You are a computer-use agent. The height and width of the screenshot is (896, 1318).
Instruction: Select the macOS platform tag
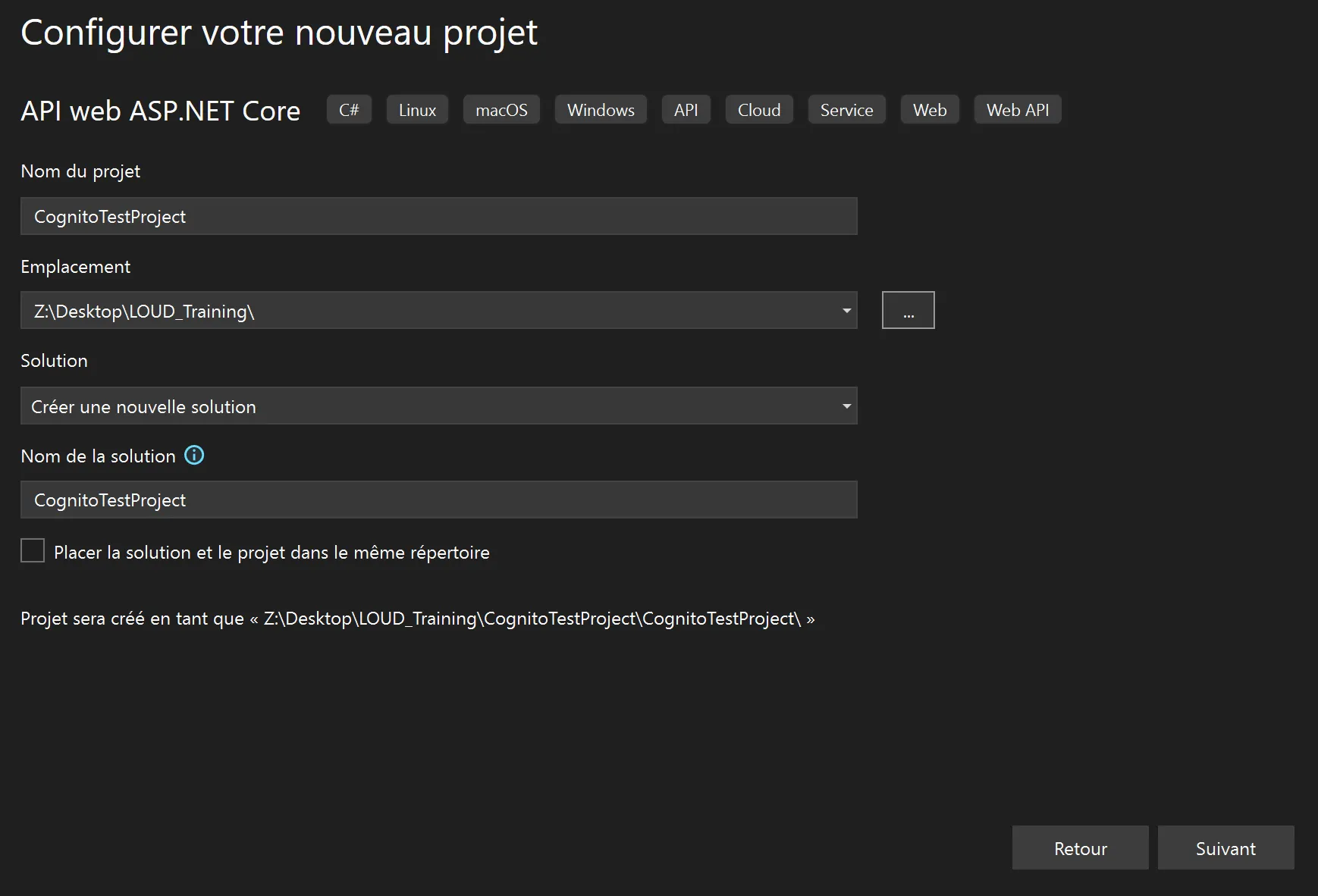tap(501, 110)
